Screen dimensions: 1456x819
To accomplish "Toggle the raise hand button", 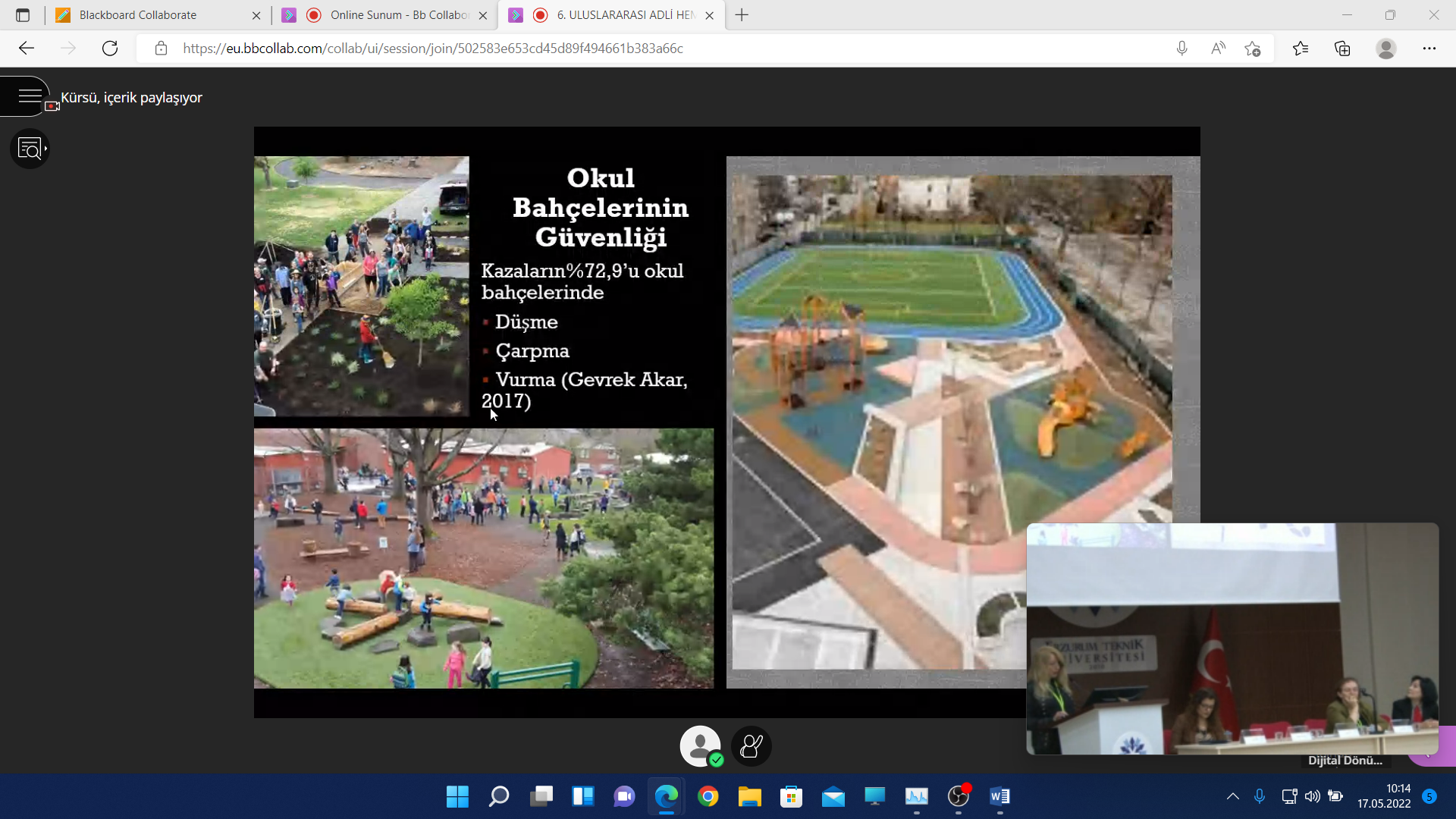I will tap(751, 746).
